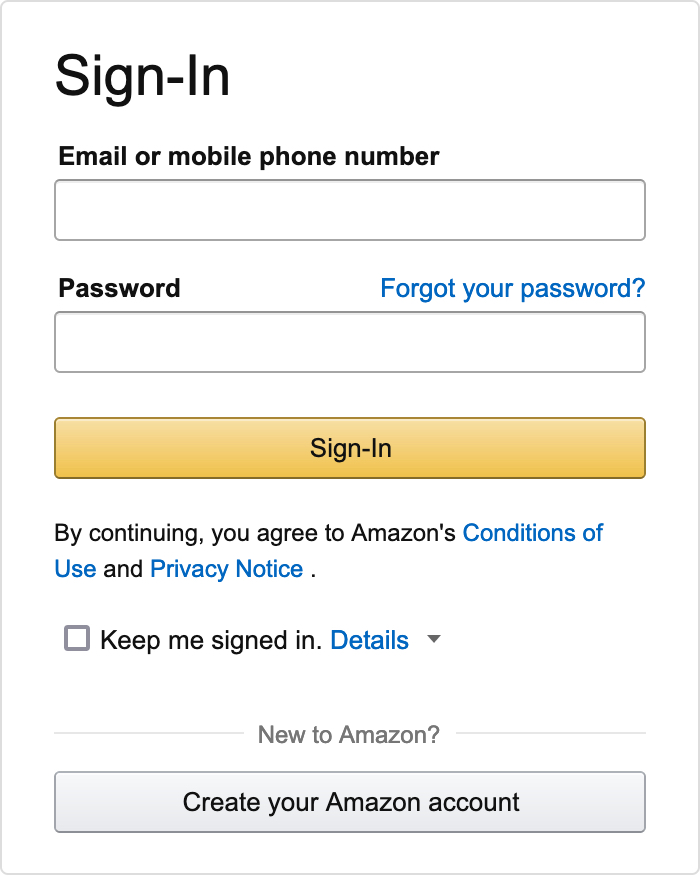700x876 pixels.
Task: Click the Details link
Action: [369, 640]
